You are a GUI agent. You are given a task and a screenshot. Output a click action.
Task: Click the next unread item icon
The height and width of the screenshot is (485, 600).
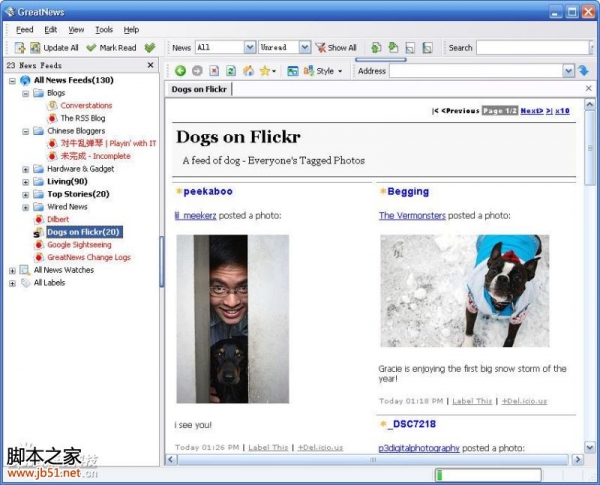point(393,48)
